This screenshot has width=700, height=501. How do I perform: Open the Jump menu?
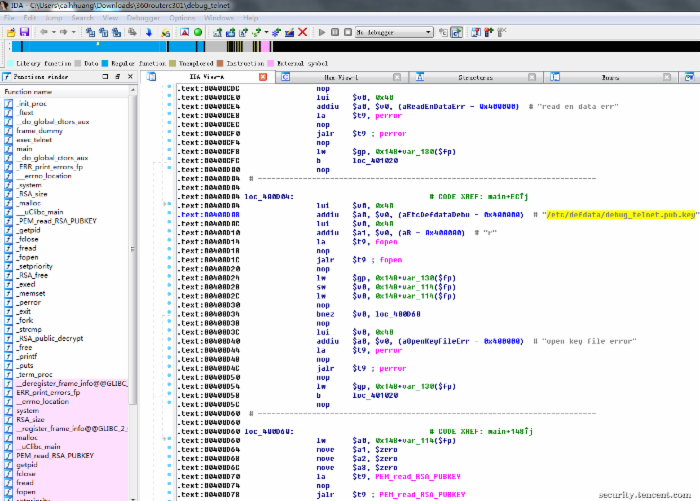point(53,18)
